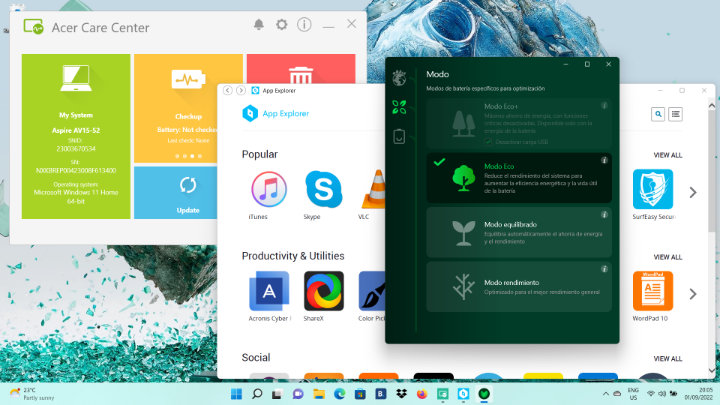Open SurfEasy Secure app icon
This screenshot has width=720, height=405.
tap(653, 189)
